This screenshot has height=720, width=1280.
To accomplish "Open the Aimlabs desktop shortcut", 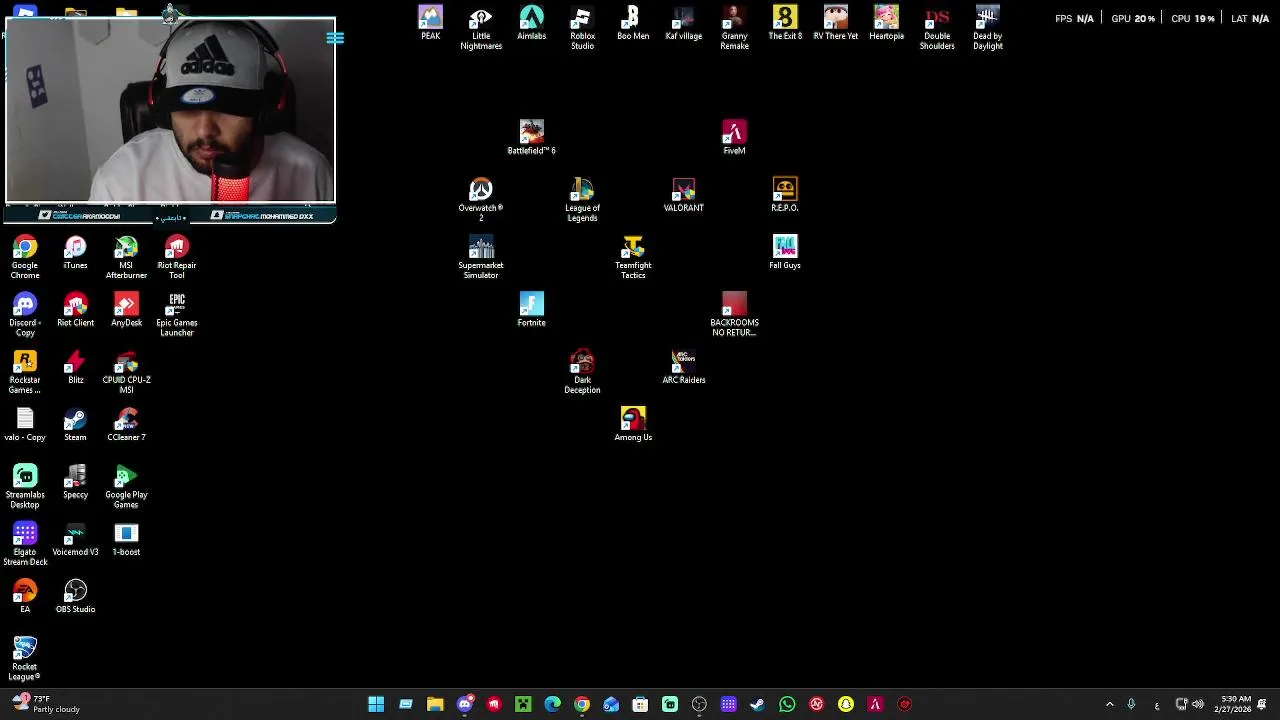I will click(x=531, y=23).
